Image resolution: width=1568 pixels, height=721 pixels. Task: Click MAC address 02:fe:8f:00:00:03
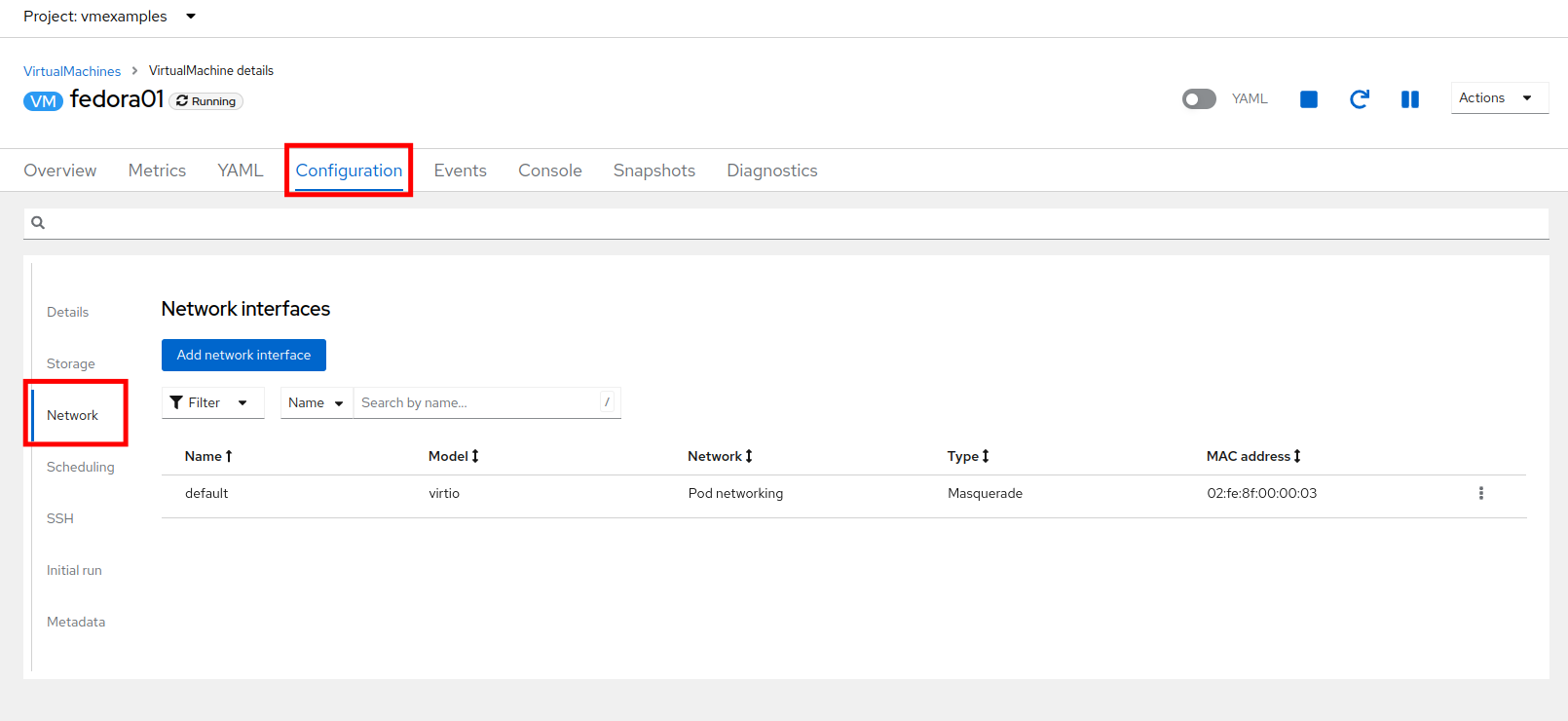coord(1261,493)
